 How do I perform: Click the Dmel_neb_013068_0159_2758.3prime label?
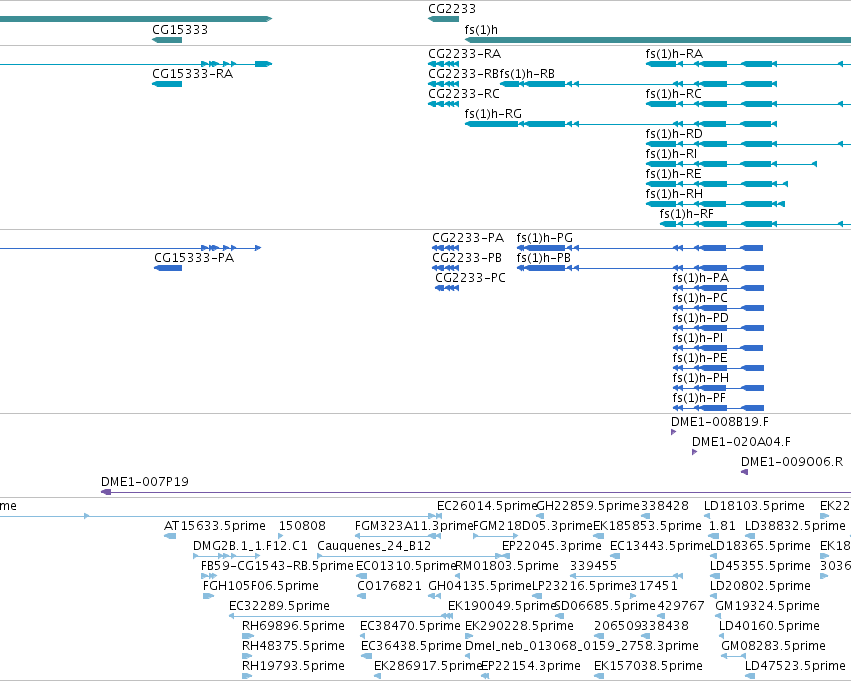coord(581,646)
